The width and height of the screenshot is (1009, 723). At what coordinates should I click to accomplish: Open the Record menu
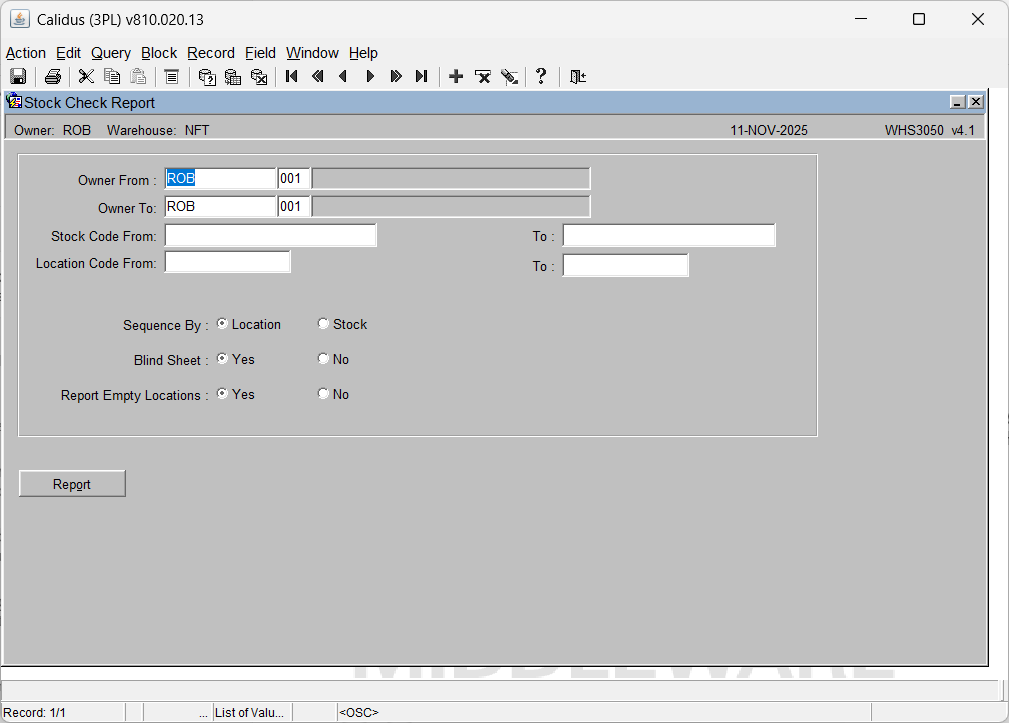210,53
